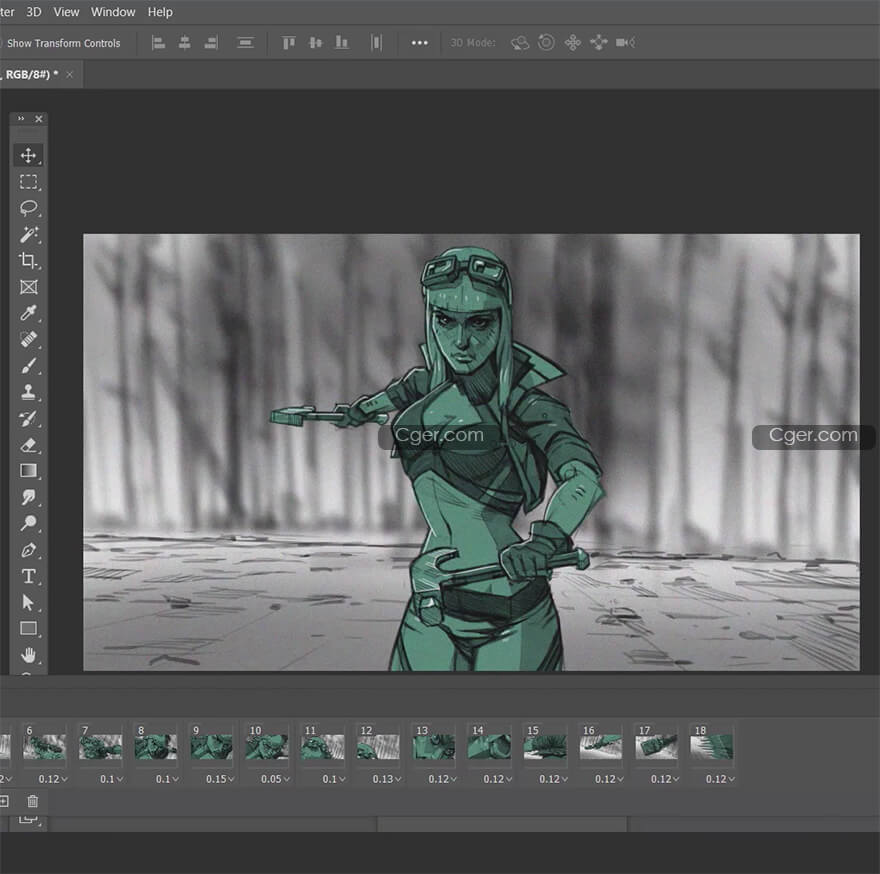Toggle Show Transform Controls option
The height and width of the screenshot is (874, 880).
click(x=63, y=43)
